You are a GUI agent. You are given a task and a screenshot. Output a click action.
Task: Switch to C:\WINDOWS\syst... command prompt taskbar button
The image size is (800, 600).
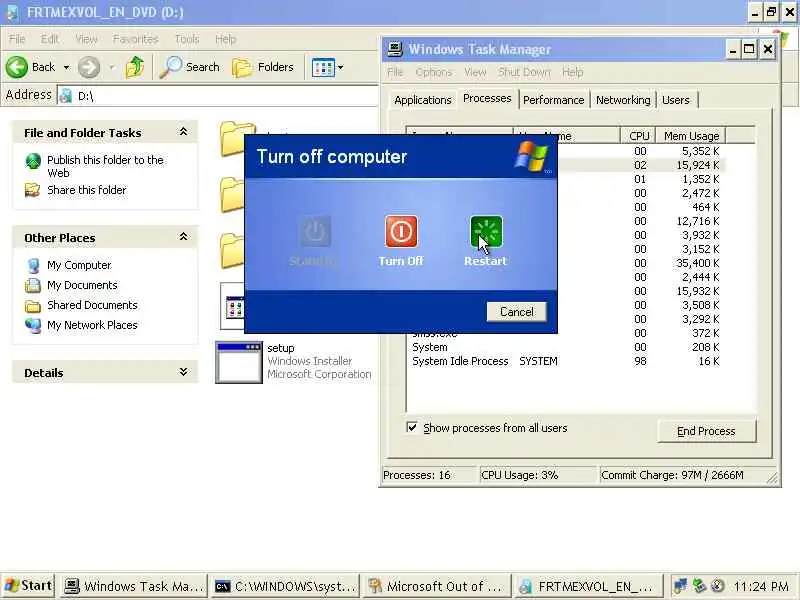tap(285, 586)
